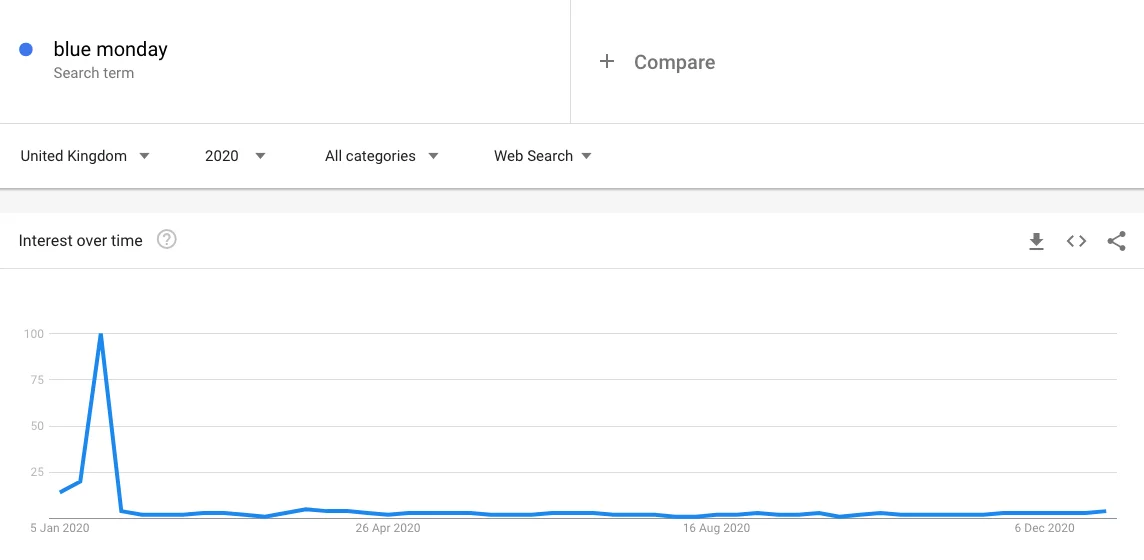Open the All categories dropdown
Viewport: 1144px width, 560px height.
pyautogui.click(x=382, y=156)
